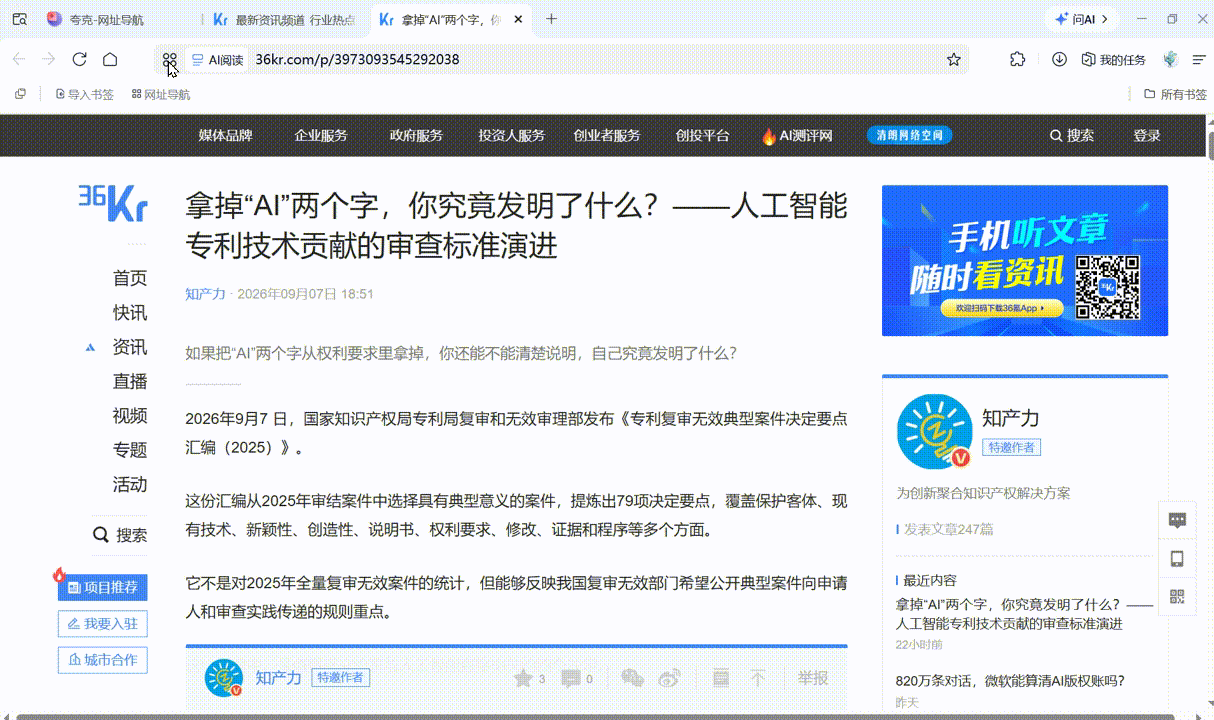Switch to the 最新资讯频道 行业热点 tab
The width and height of the screenshot is (1214, 720).
click(285, 19)
